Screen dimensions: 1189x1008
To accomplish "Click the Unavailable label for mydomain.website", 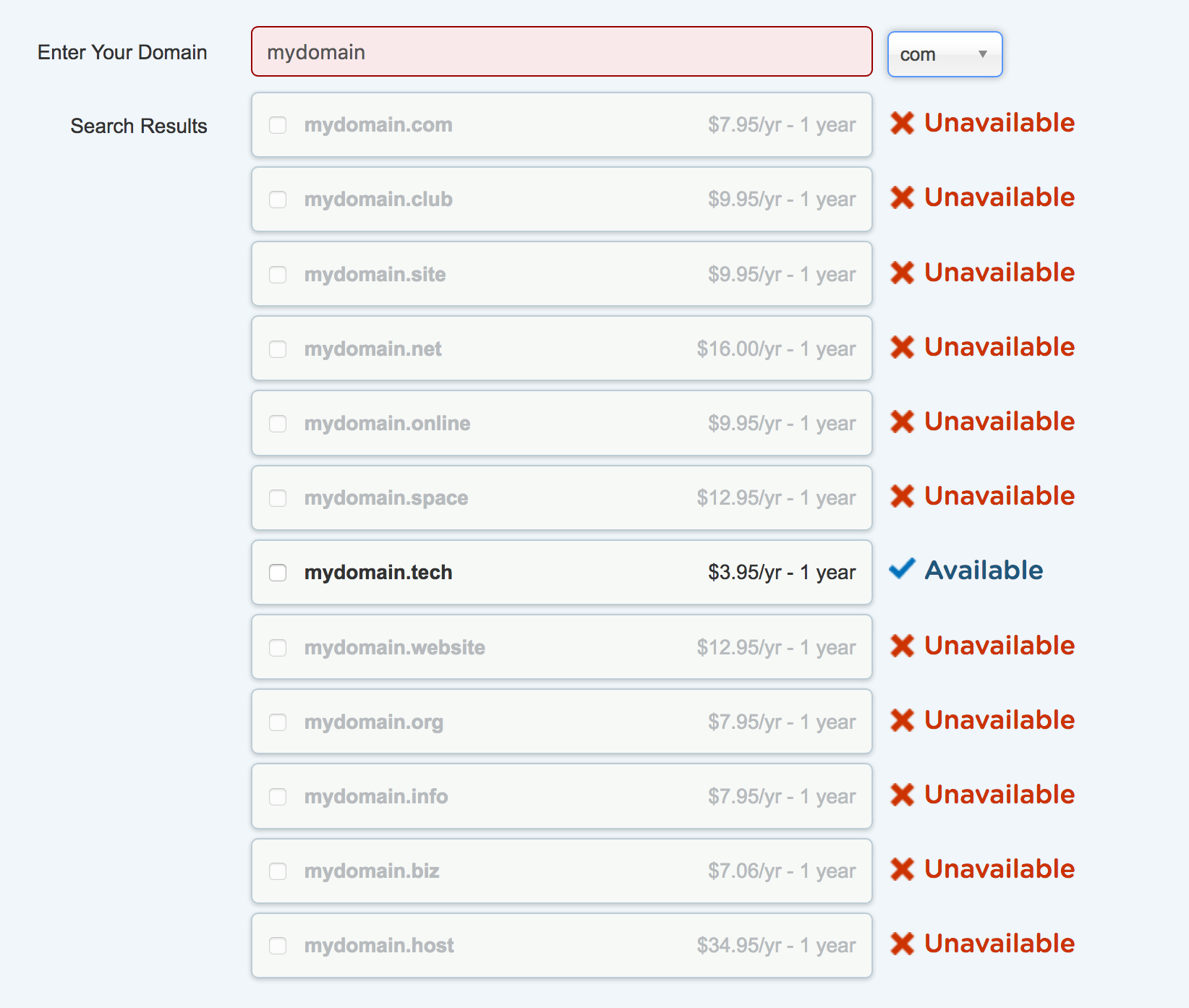I will pyautogui.click(x=999, y=646).
